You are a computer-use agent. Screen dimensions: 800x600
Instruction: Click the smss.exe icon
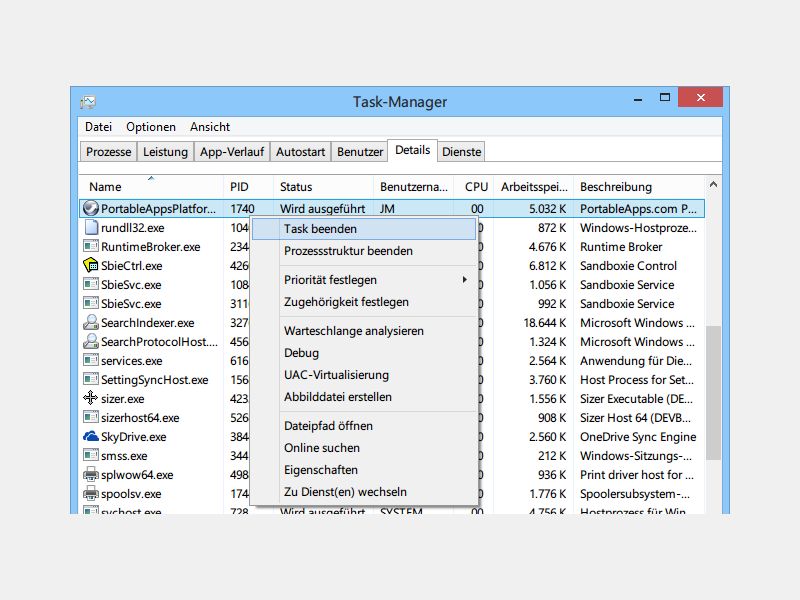91,455
